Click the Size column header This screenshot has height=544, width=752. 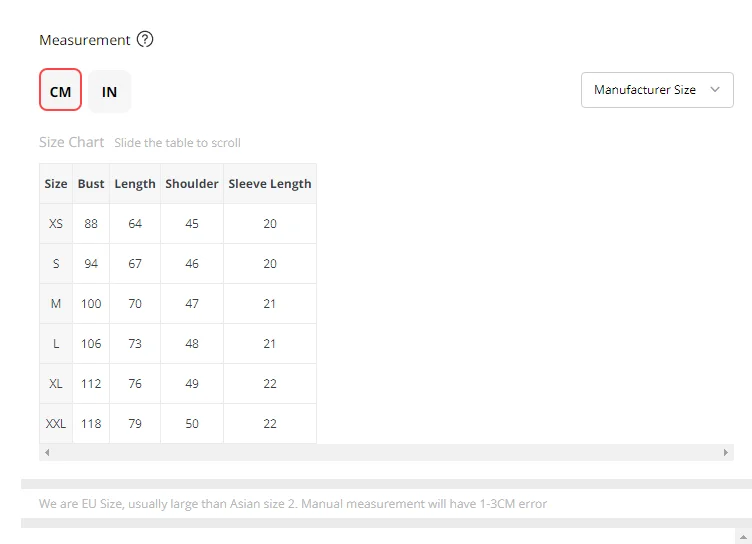point(56,184)
